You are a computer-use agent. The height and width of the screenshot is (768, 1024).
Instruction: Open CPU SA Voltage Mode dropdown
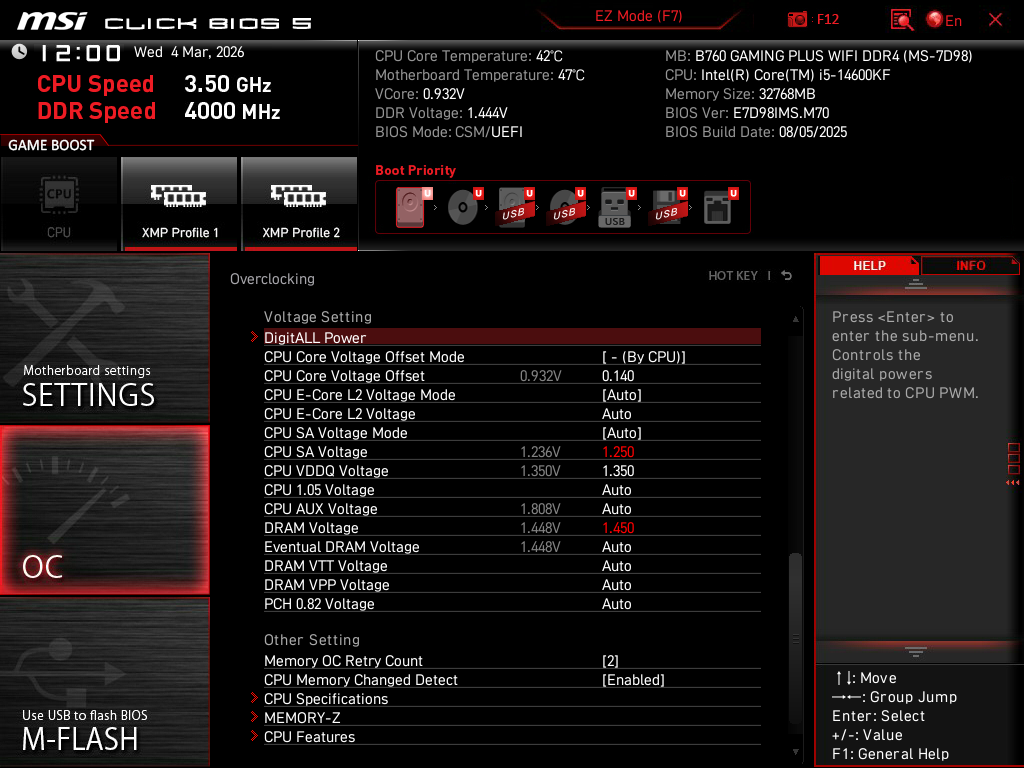click(622, 433)
